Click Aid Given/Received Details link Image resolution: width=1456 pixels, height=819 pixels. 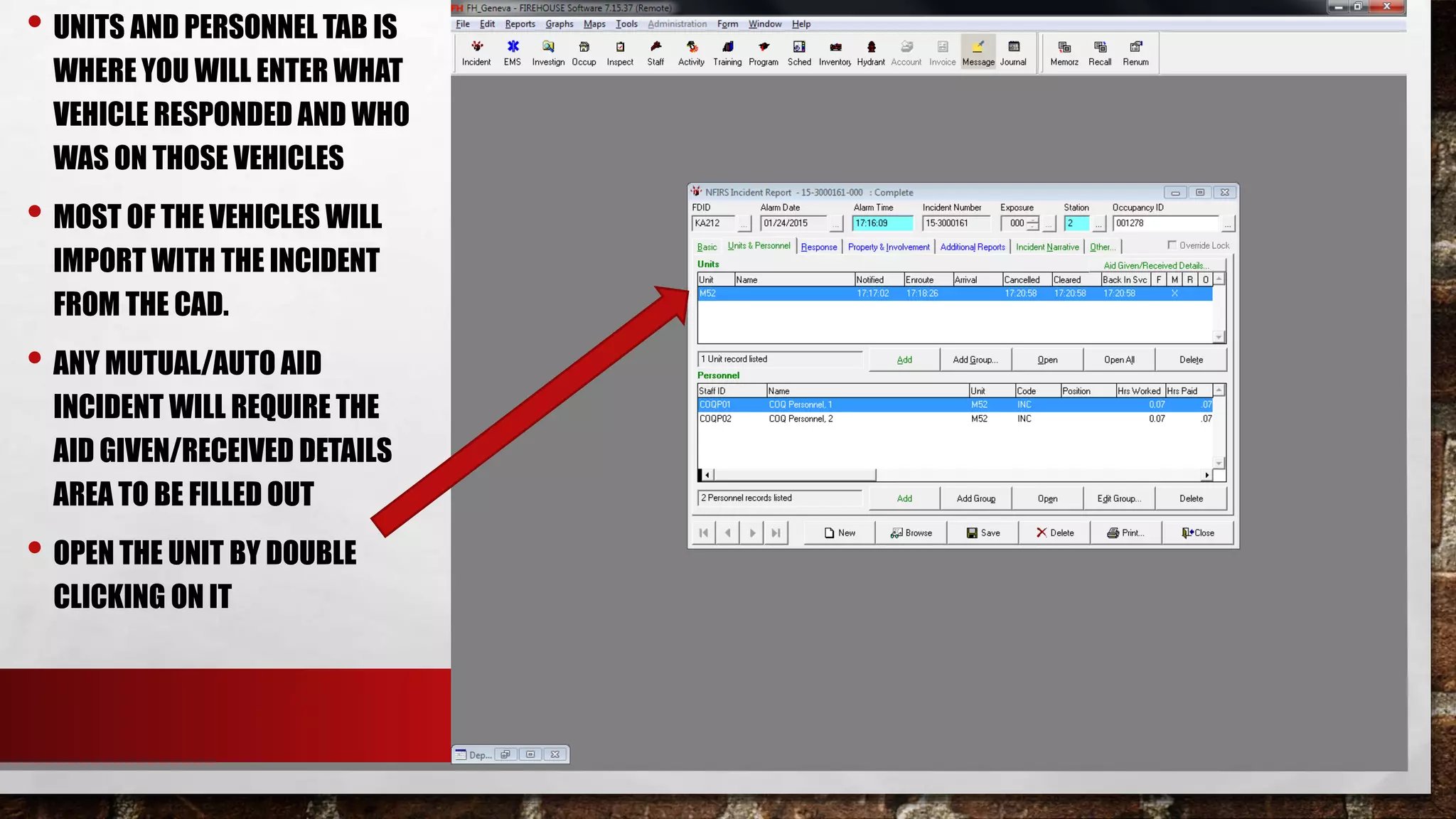point(1155,265)
